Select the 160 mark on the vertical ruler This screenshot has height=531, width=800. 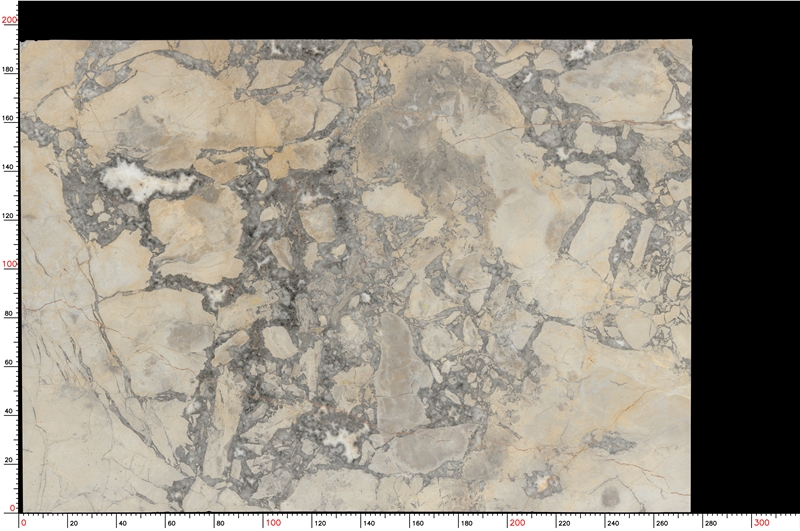(x=9, y=118)
